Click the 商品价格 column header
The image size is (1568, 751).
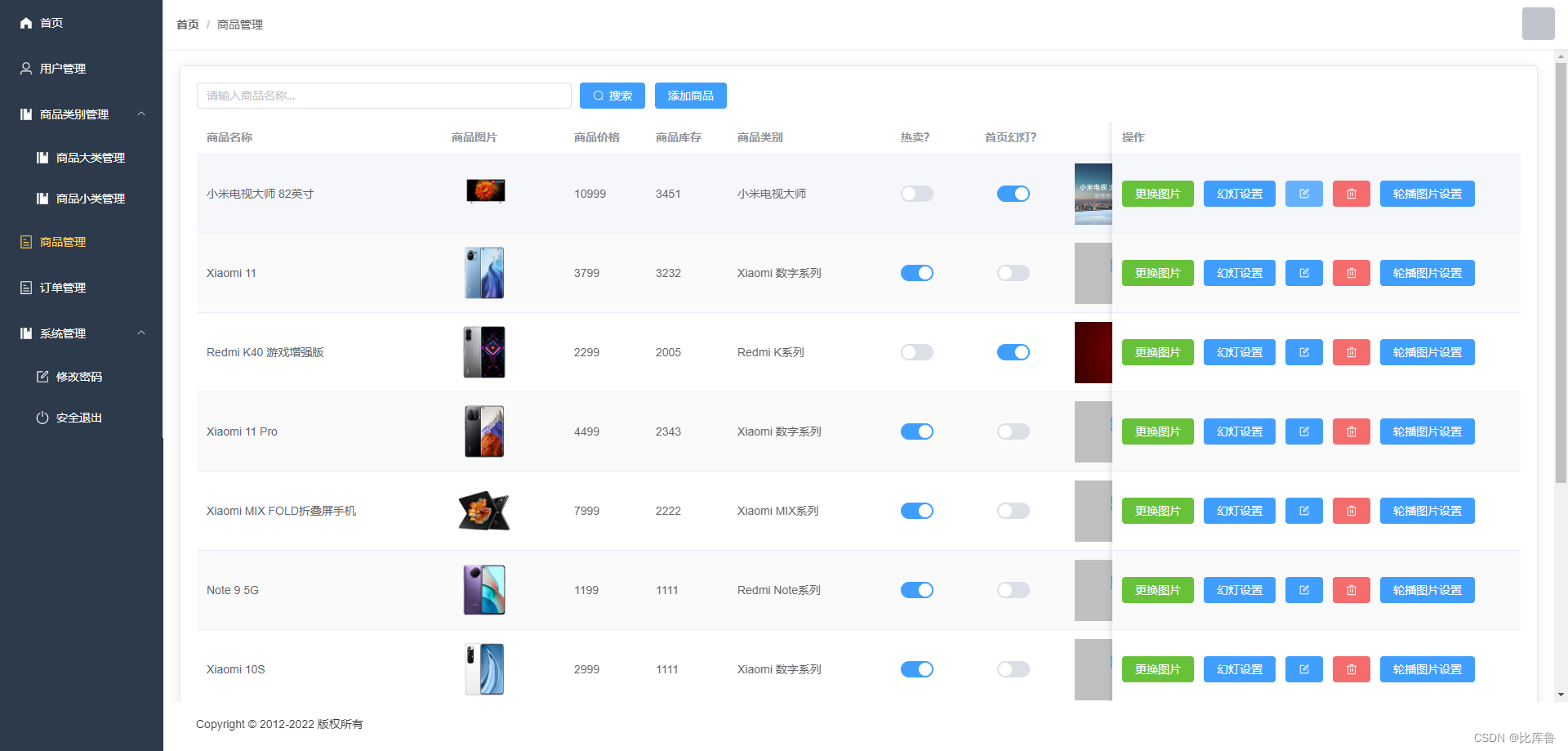pyautogui.click(x=597, y=137)
